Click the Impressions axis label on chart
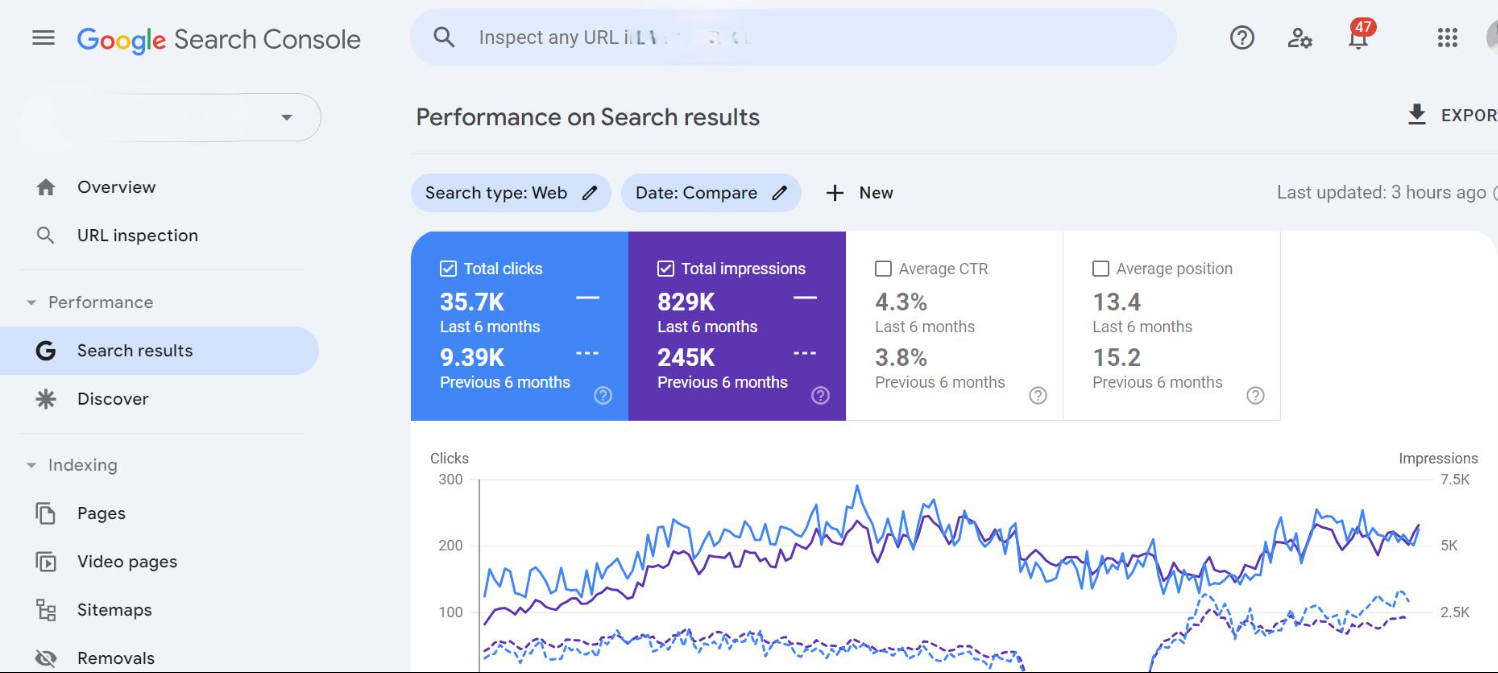Screen dimensions: 1498x673 coord(1438,458)
